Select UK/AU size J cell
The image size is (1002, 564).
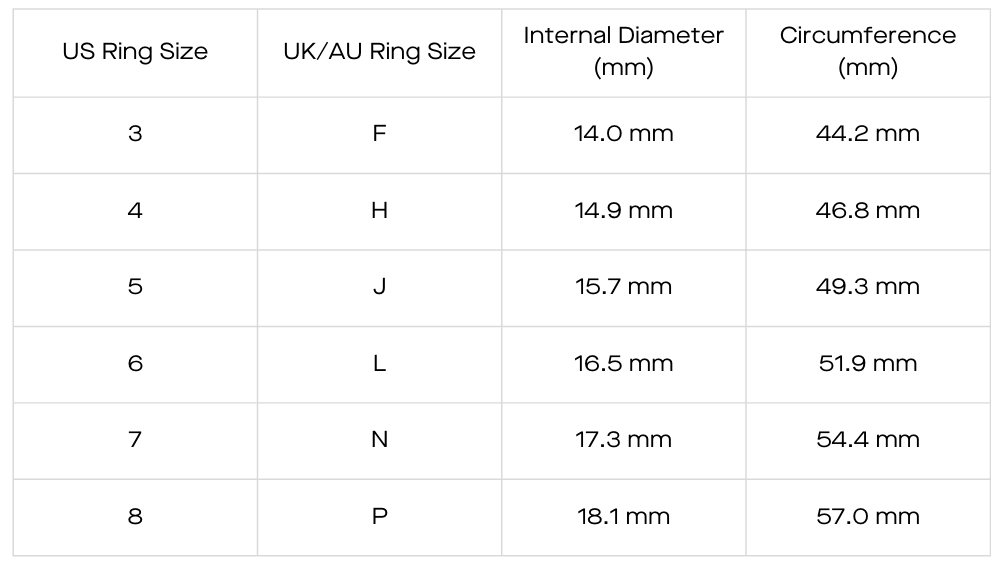point(379,287)
